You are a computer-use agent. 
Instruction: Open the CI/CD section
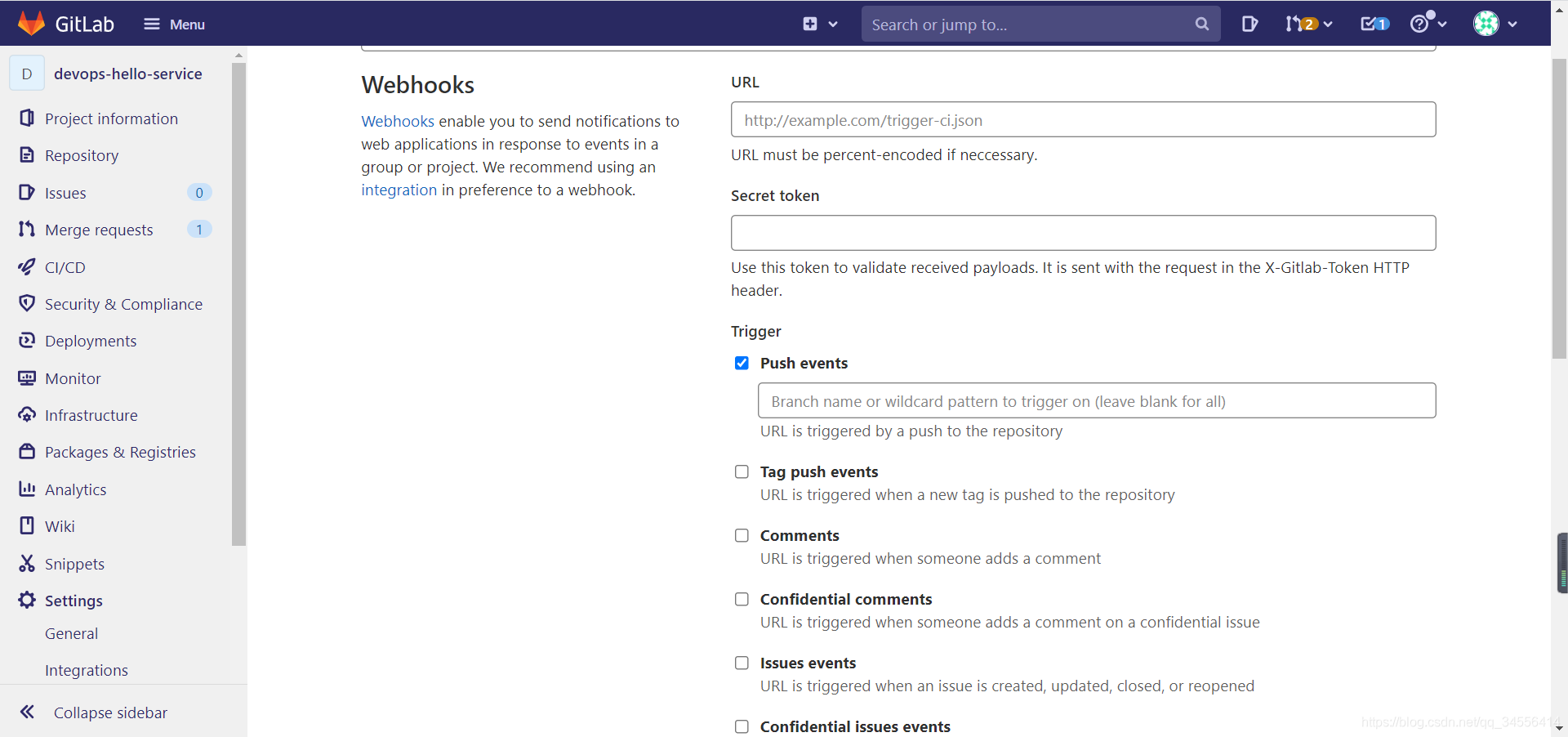[x=64, y=266]
